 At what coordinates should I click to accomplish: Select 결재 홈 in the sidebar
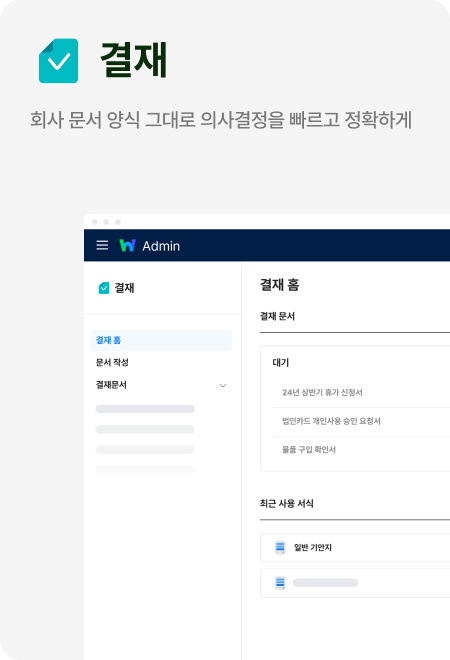tap(161, 340)
